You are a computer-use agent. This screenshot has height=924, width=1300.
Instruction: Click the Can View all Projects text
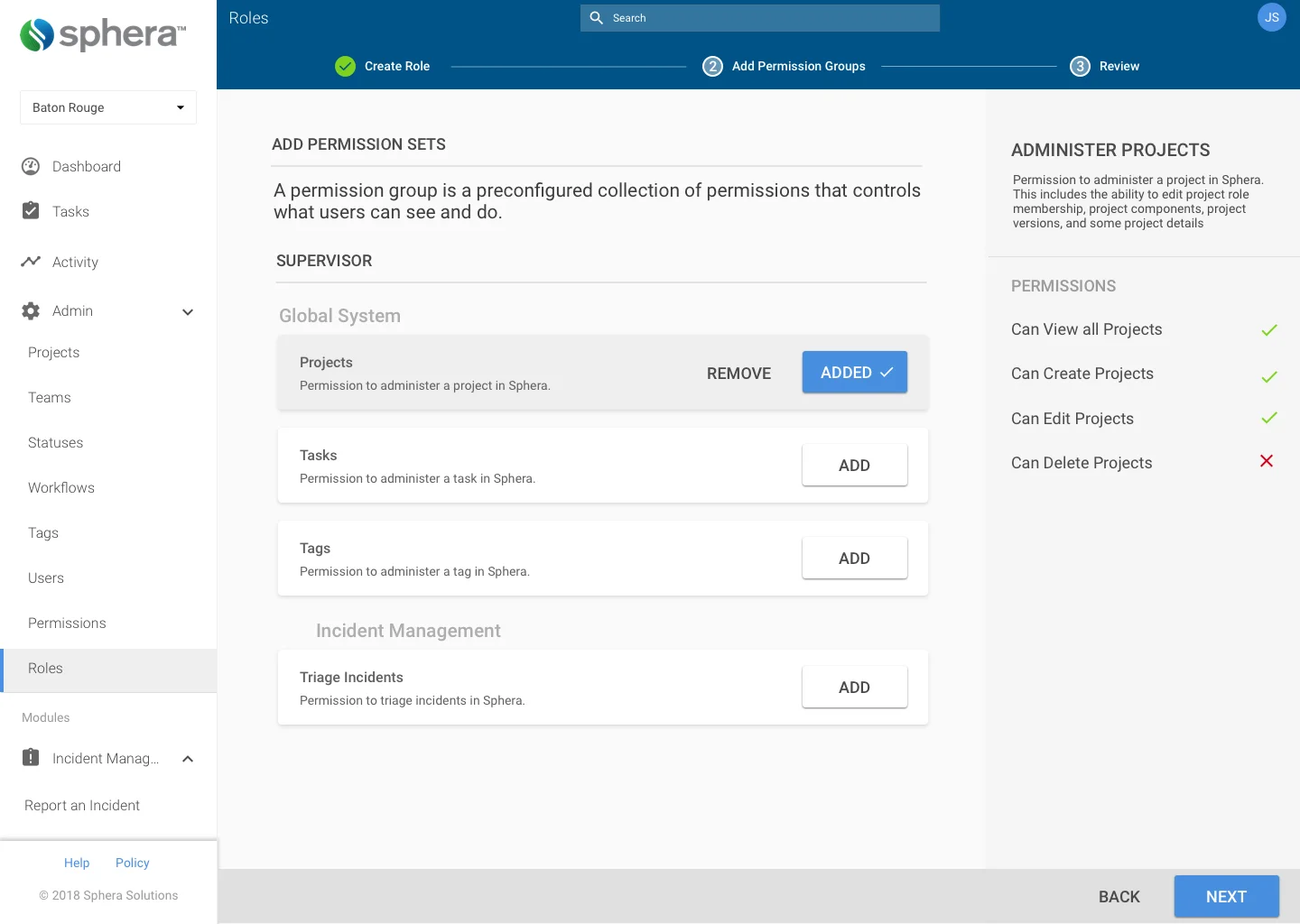[1086, 329]
